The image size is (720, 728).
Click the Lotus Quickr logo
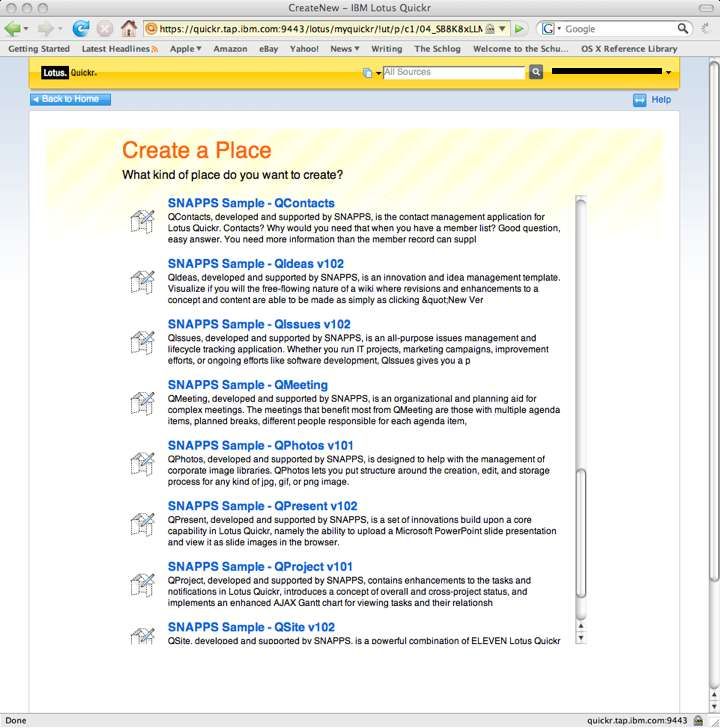click(x=69, y=72)
